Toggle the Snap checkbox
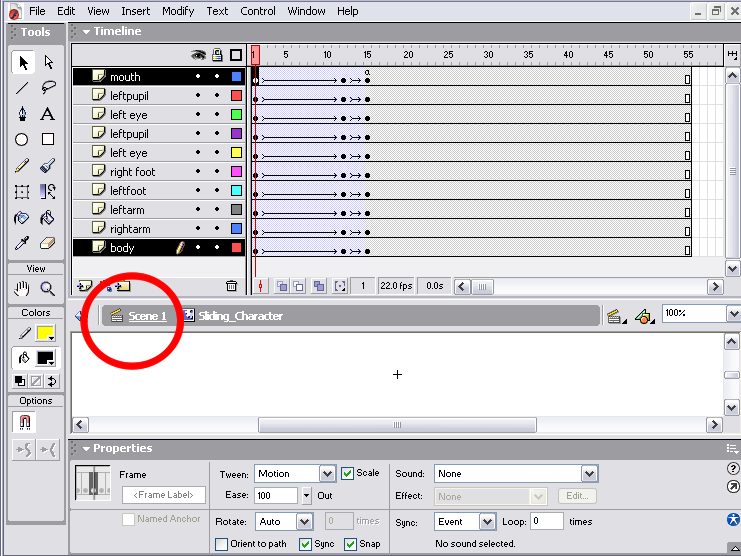This screenshot has width=741, height=556. 350,544
